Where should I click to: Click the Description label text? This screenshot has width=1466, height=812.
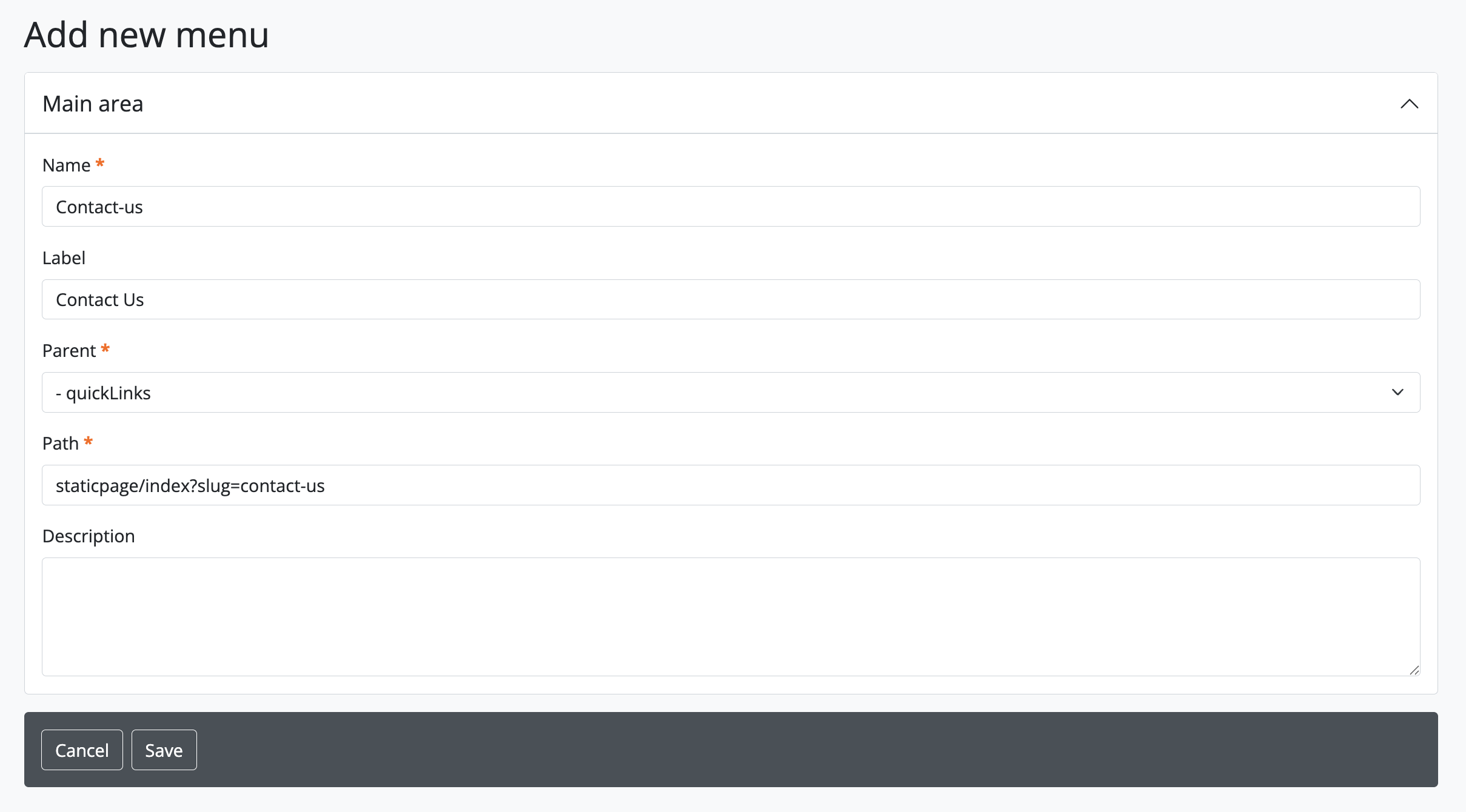click(x=89, y=536)
